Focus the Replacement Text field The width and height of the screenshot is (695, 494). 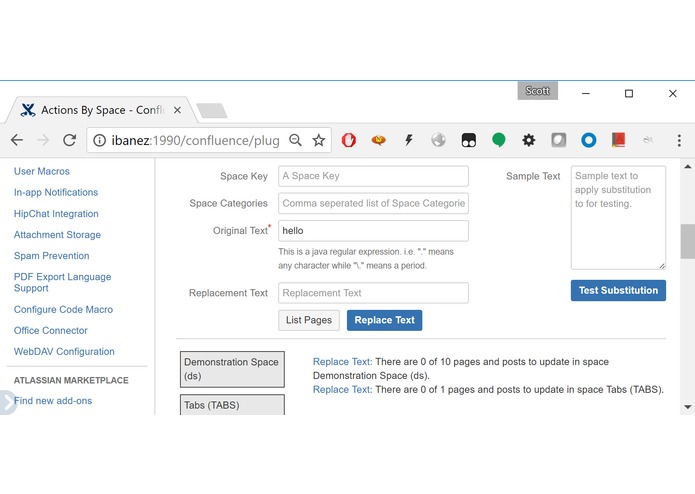(373, 293)
